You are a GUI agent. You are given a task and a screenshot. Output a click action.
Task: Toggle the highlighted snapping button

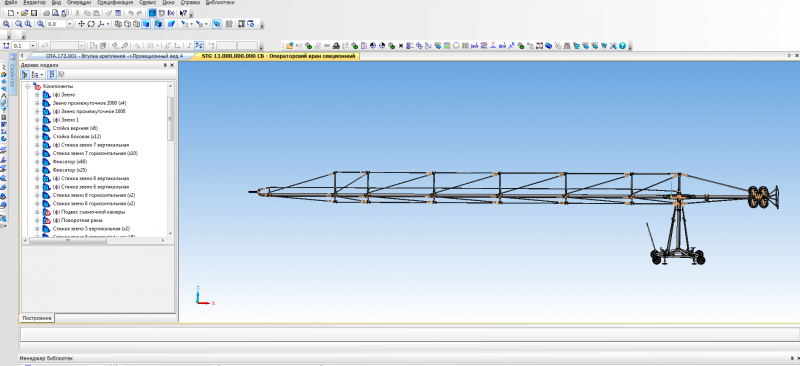[x=199, y=46]
